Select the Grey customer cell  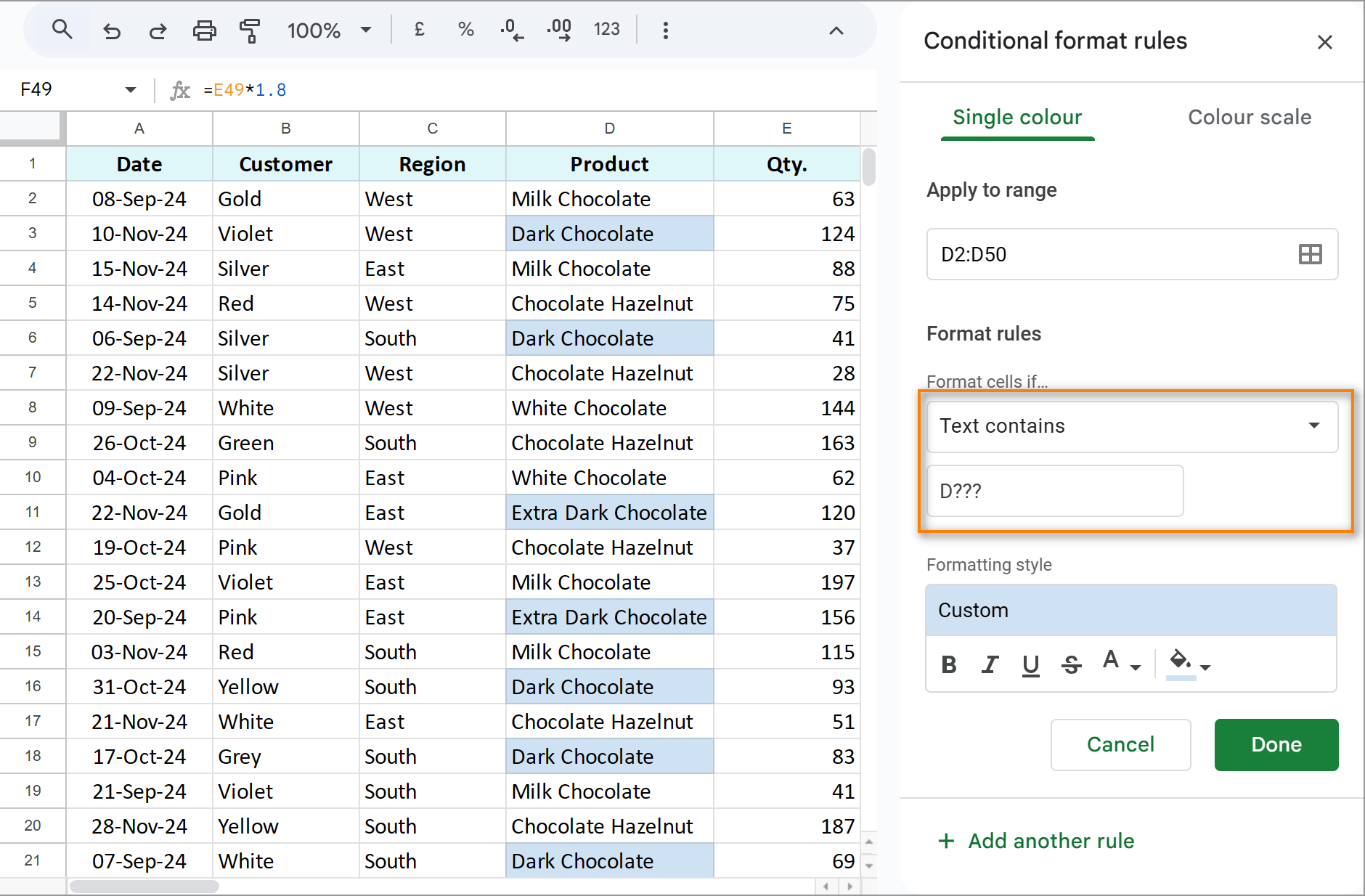[x=285, y=757]
